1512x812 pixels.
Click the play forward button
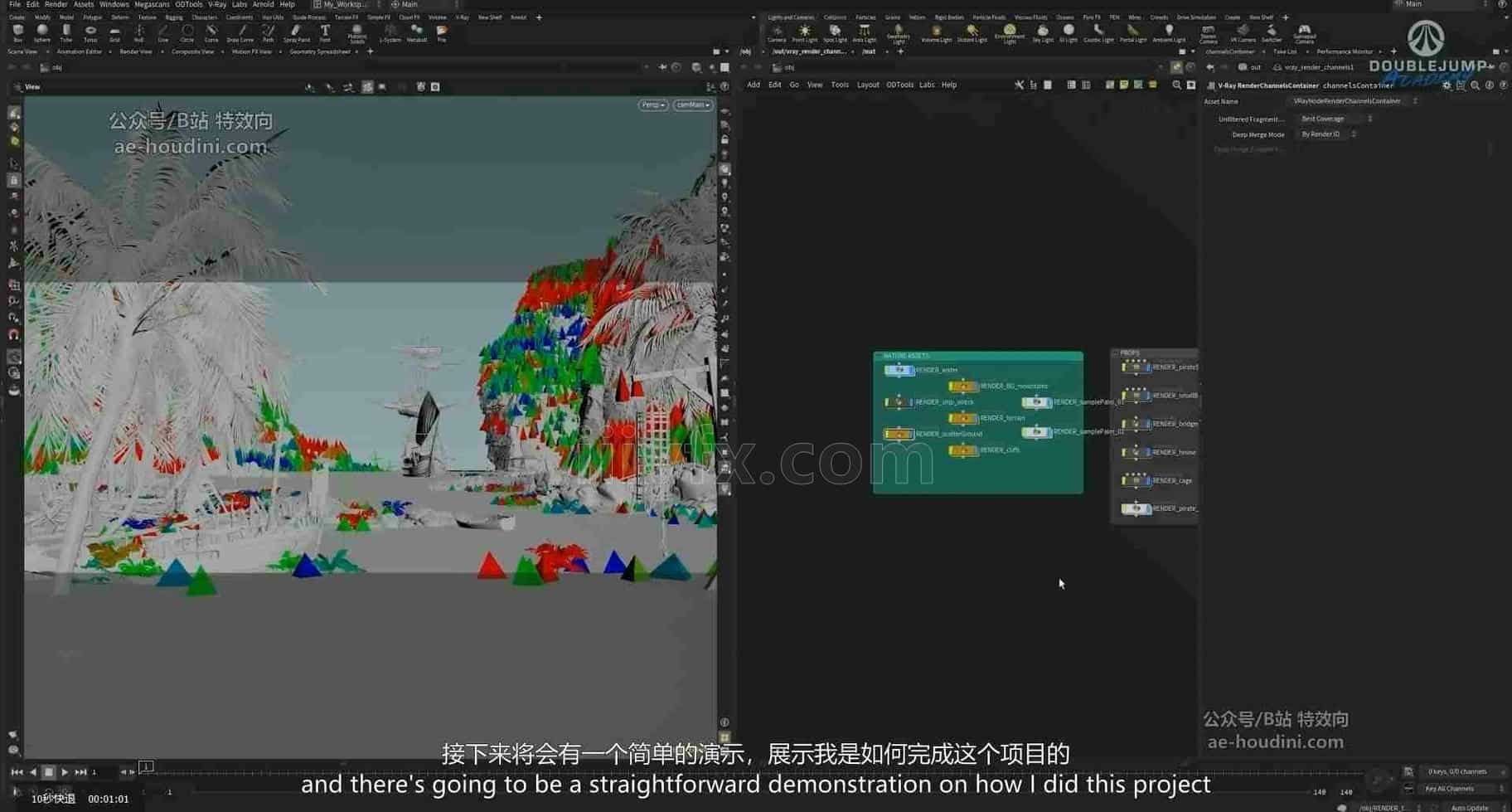pyautogui.click(x=65, y=772)
